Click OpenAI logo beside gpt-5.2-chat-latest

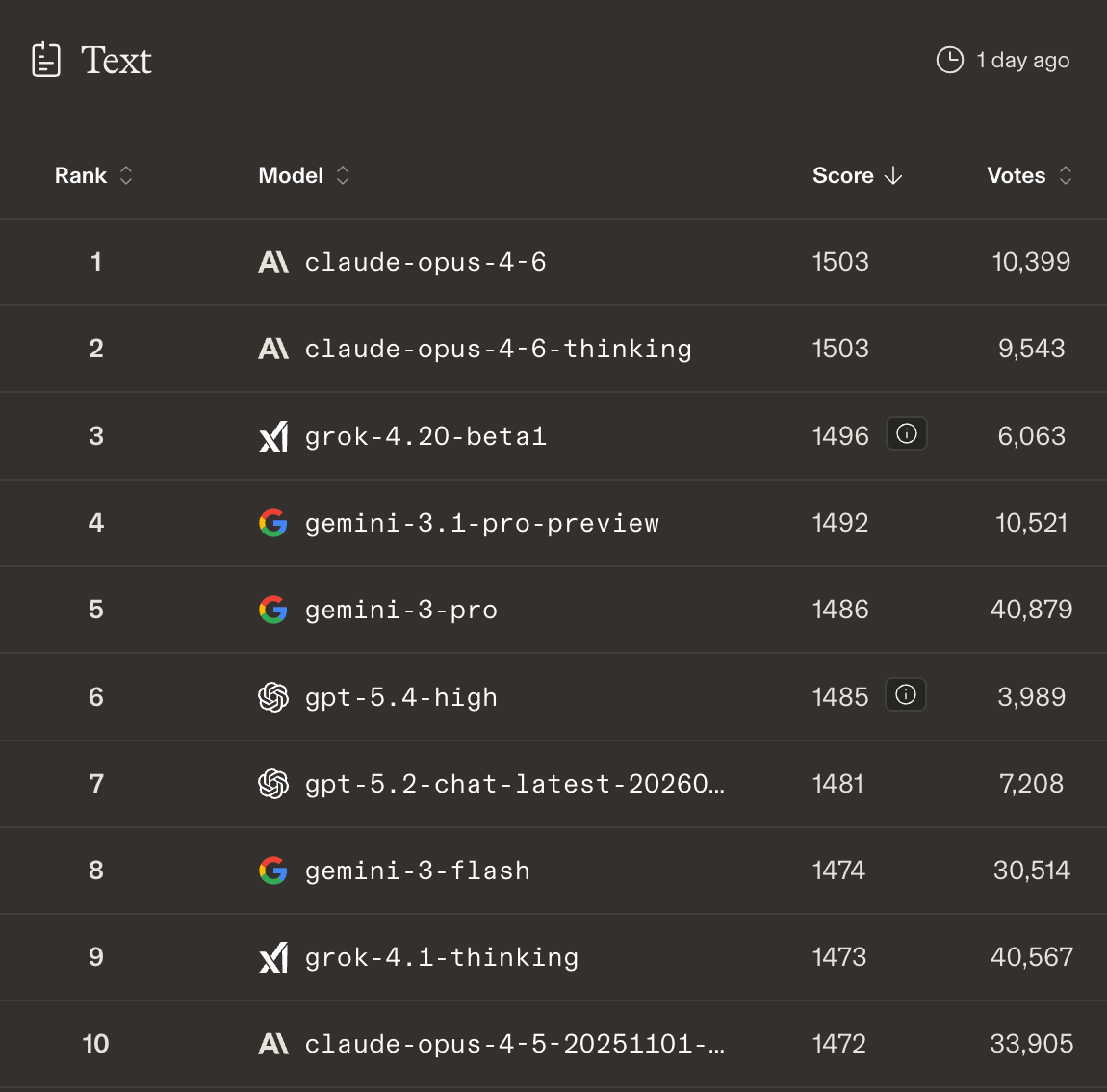[273, 783]
